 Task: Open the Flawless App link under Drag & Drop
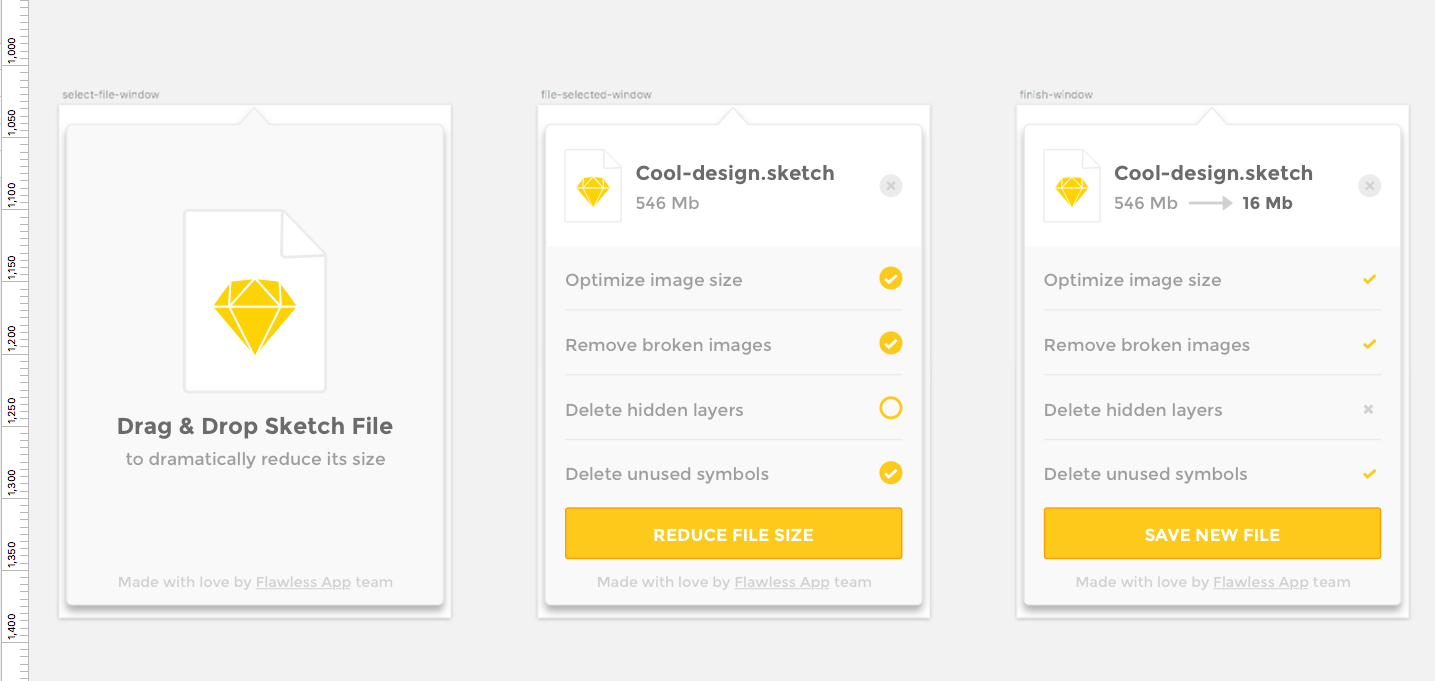pos(303,581)
